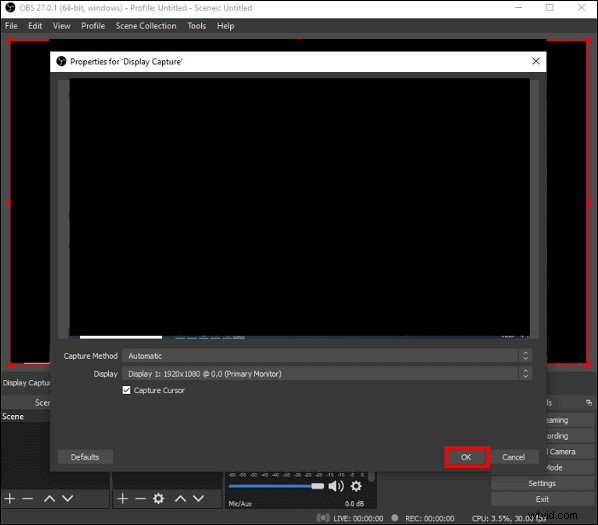
Task: Click the LIVE: 00:00:00 timer text
Action: (x=358, y=519)
